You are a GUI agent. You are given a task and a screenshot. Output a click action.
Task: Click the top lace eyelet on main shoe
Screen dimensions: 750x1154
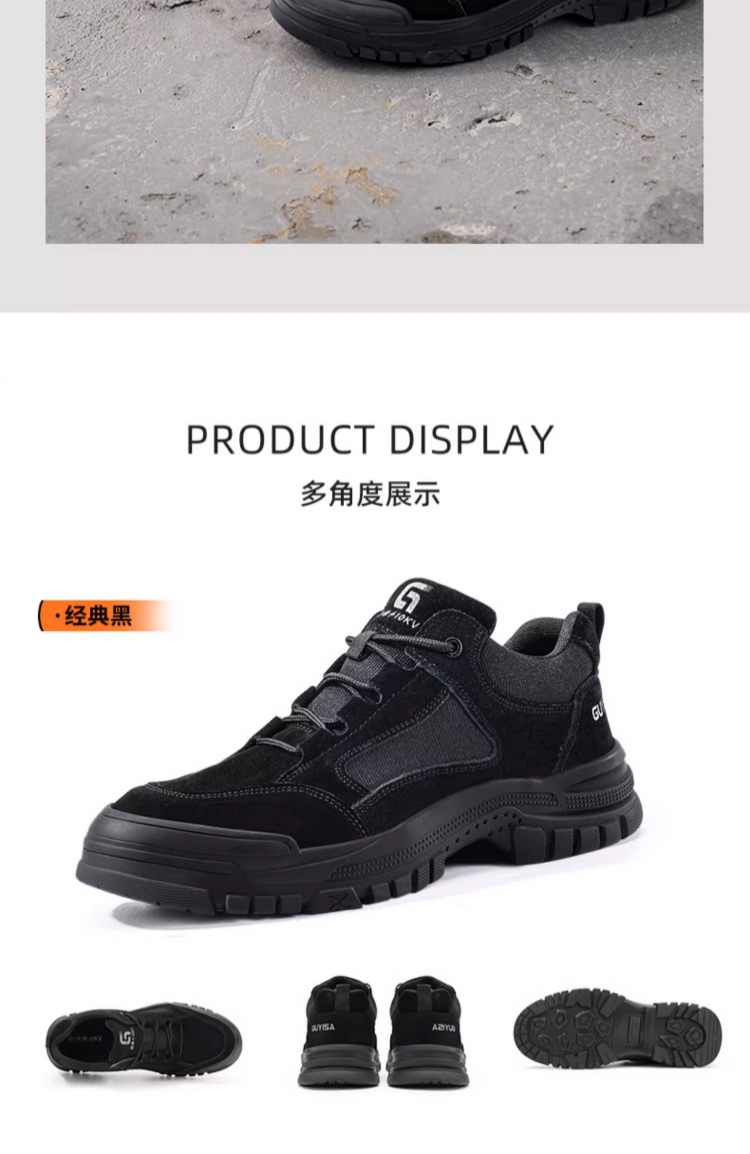[x=455, y=648]
